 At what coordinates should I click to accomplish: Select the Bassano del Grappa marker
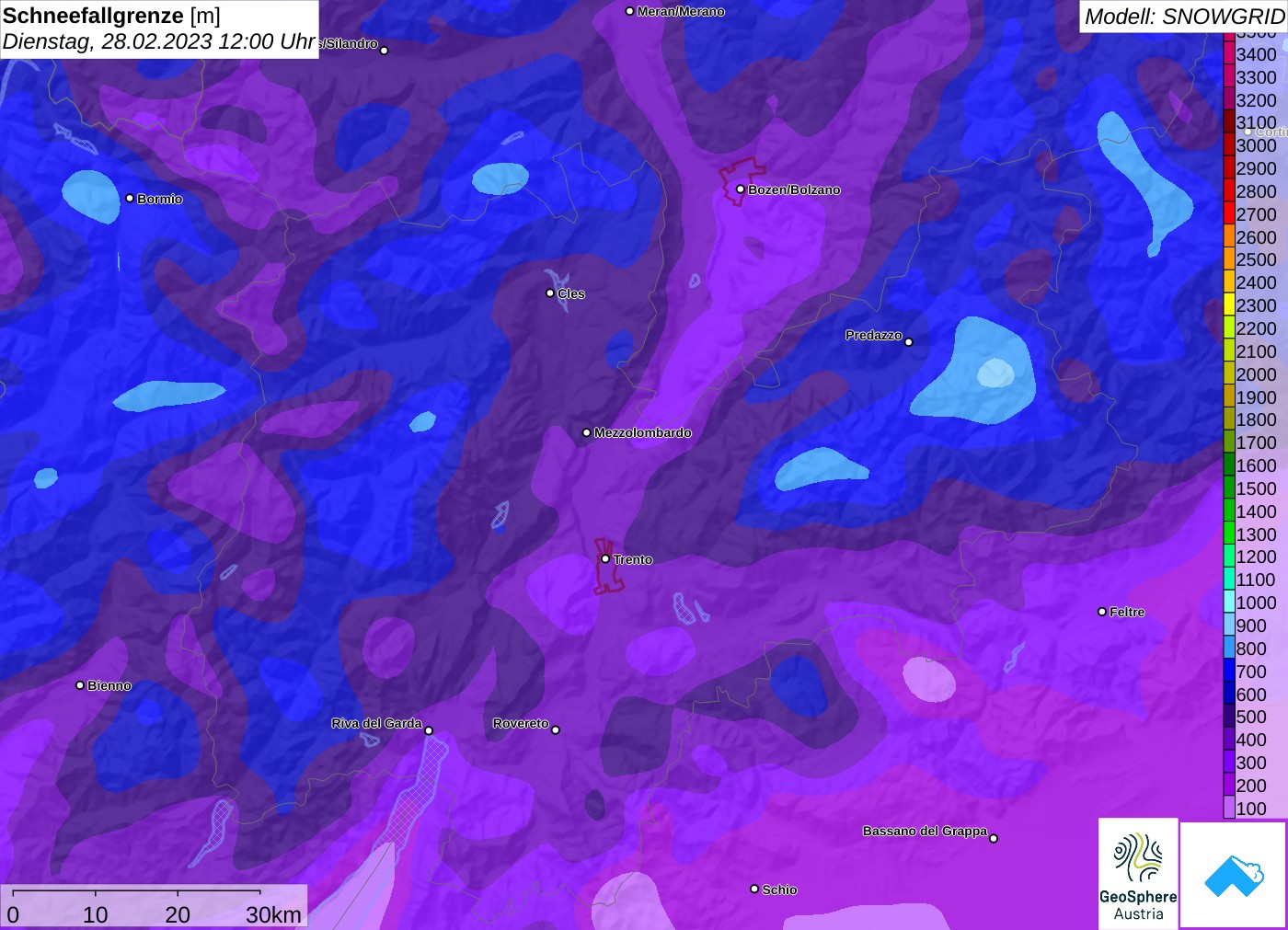[994, 838]
